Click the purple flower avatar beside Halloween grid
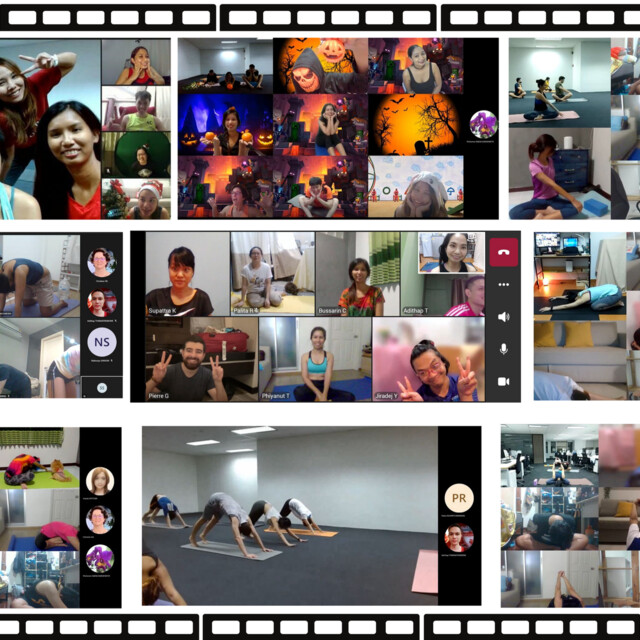Viewport: 640px width, 640px height. (x=483, y=125)
